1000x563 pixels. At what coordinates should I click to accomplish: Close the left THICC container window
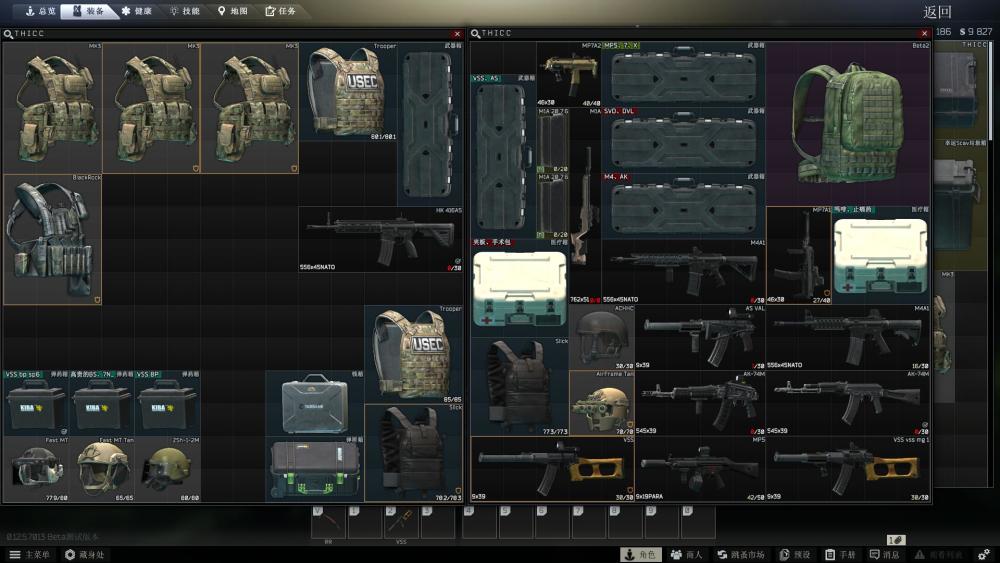(458, 34)
